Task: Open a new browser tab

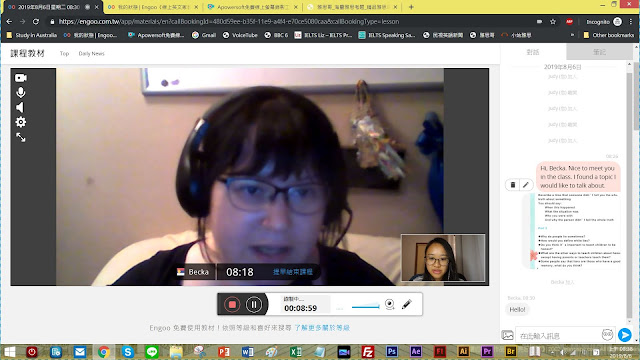Action: [411, 7]
